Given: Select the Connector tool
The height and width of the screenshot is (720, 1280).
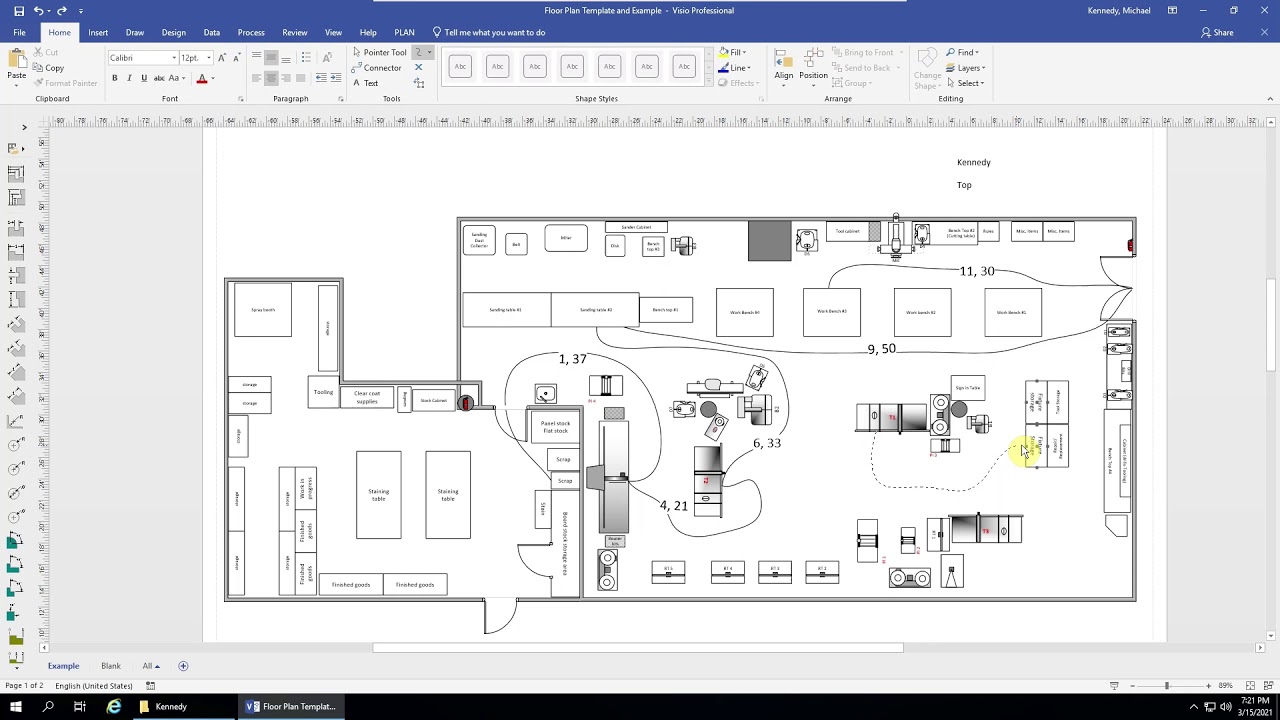Looking at the screenshot, I should (x=376, y=68).
